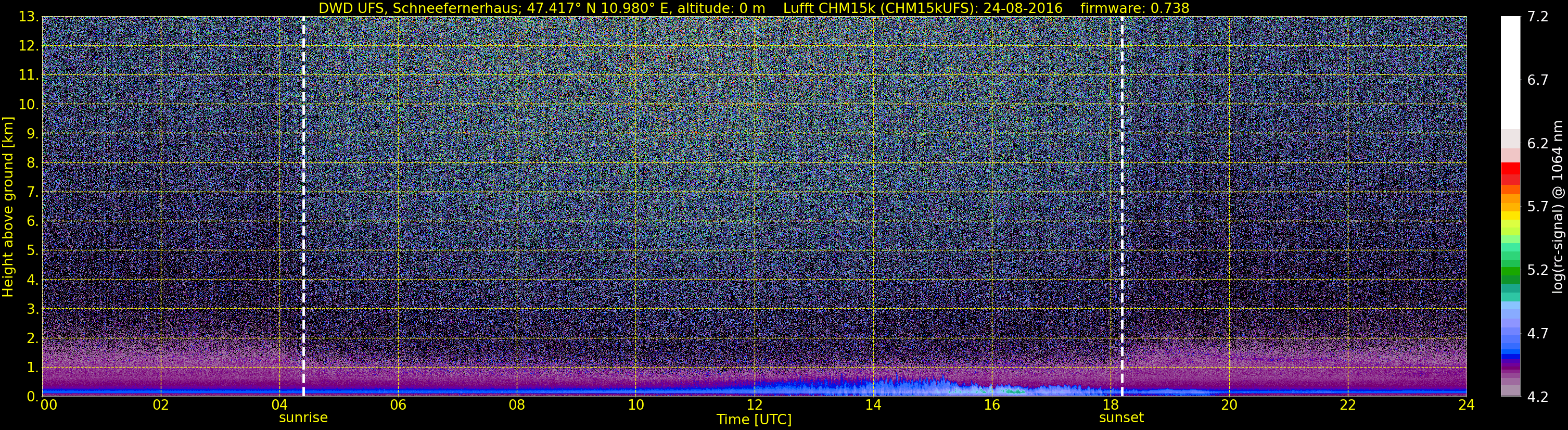
Task: Click the height tick label '10.'
Action: [28, 104]
